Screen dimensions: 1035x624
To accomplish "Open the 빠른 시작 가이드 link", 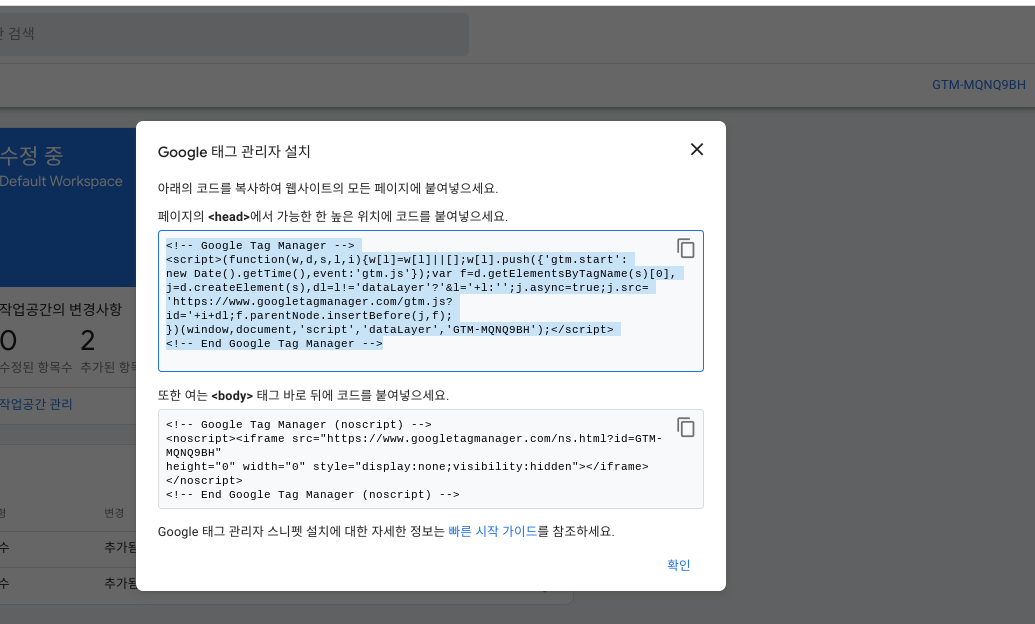I will pyautogui.click(x=492, y=532).
